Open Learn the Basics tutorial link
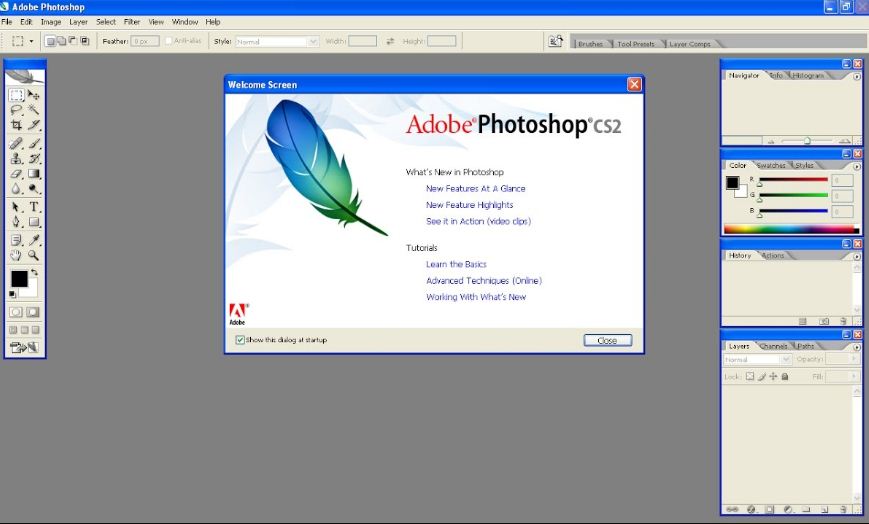The image size is (869, 524). pos(456,264)
